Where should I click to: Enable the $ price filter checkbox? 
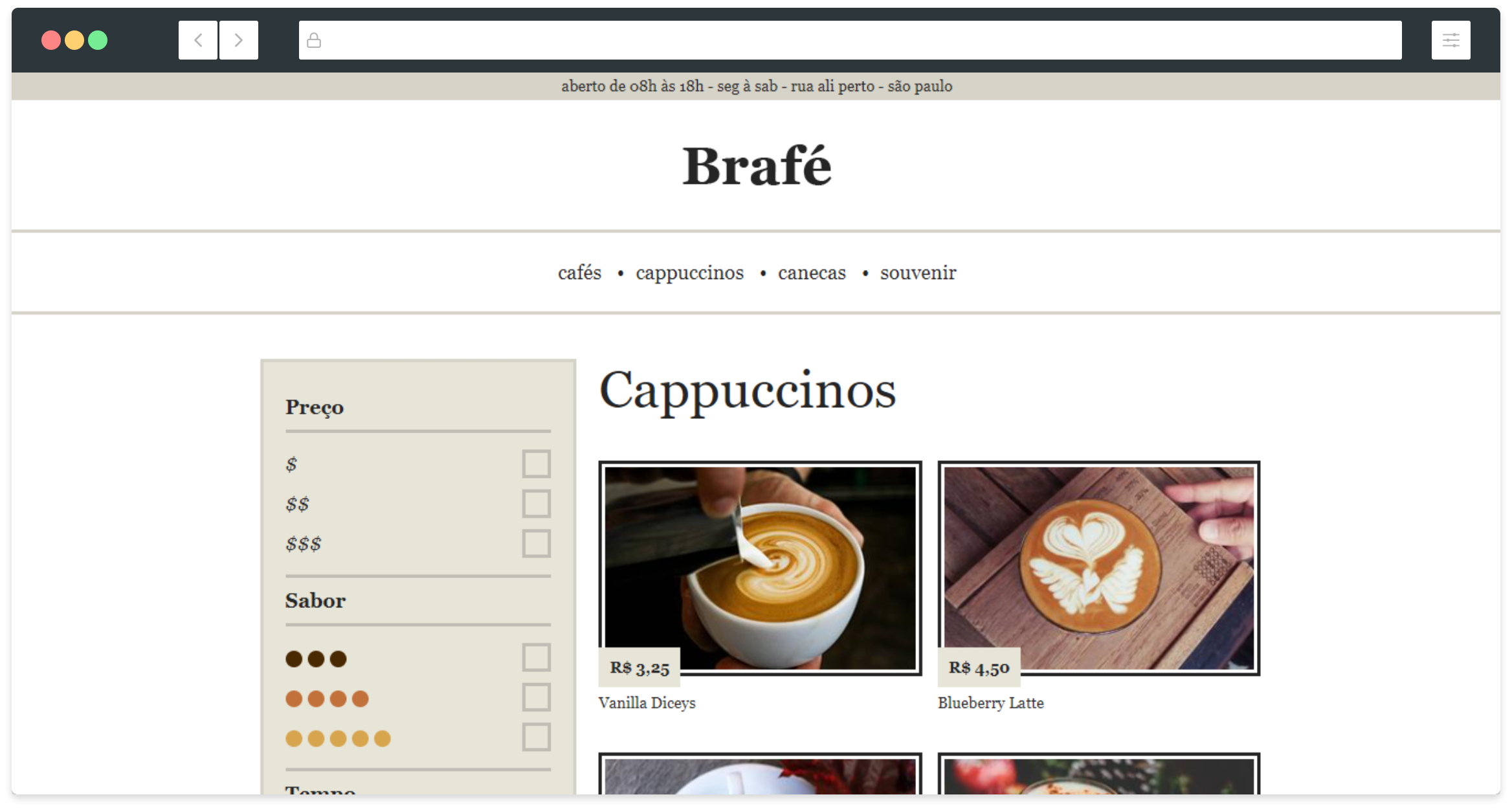[536, 464]
